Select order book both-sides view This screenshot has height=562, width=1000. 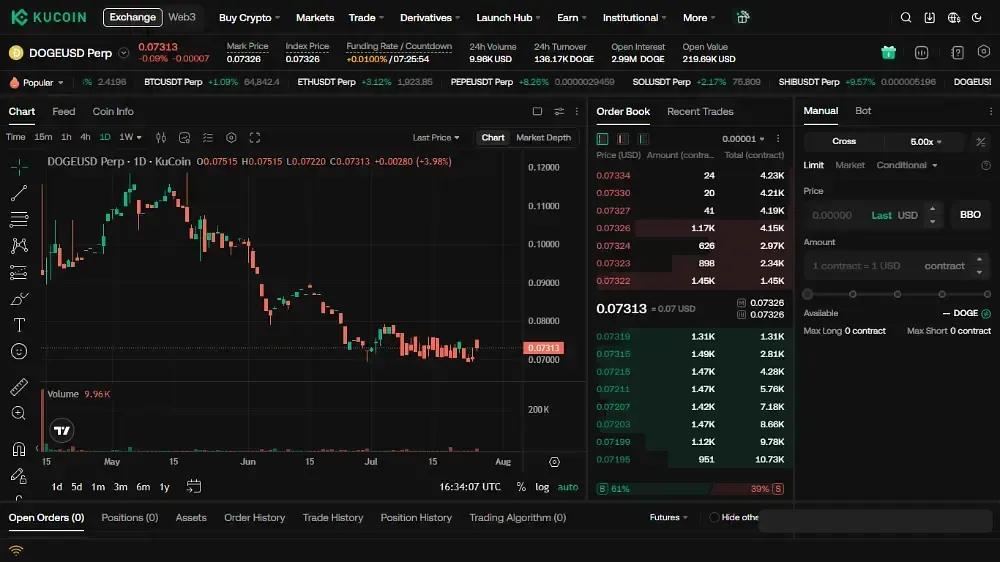pos(602,138)
